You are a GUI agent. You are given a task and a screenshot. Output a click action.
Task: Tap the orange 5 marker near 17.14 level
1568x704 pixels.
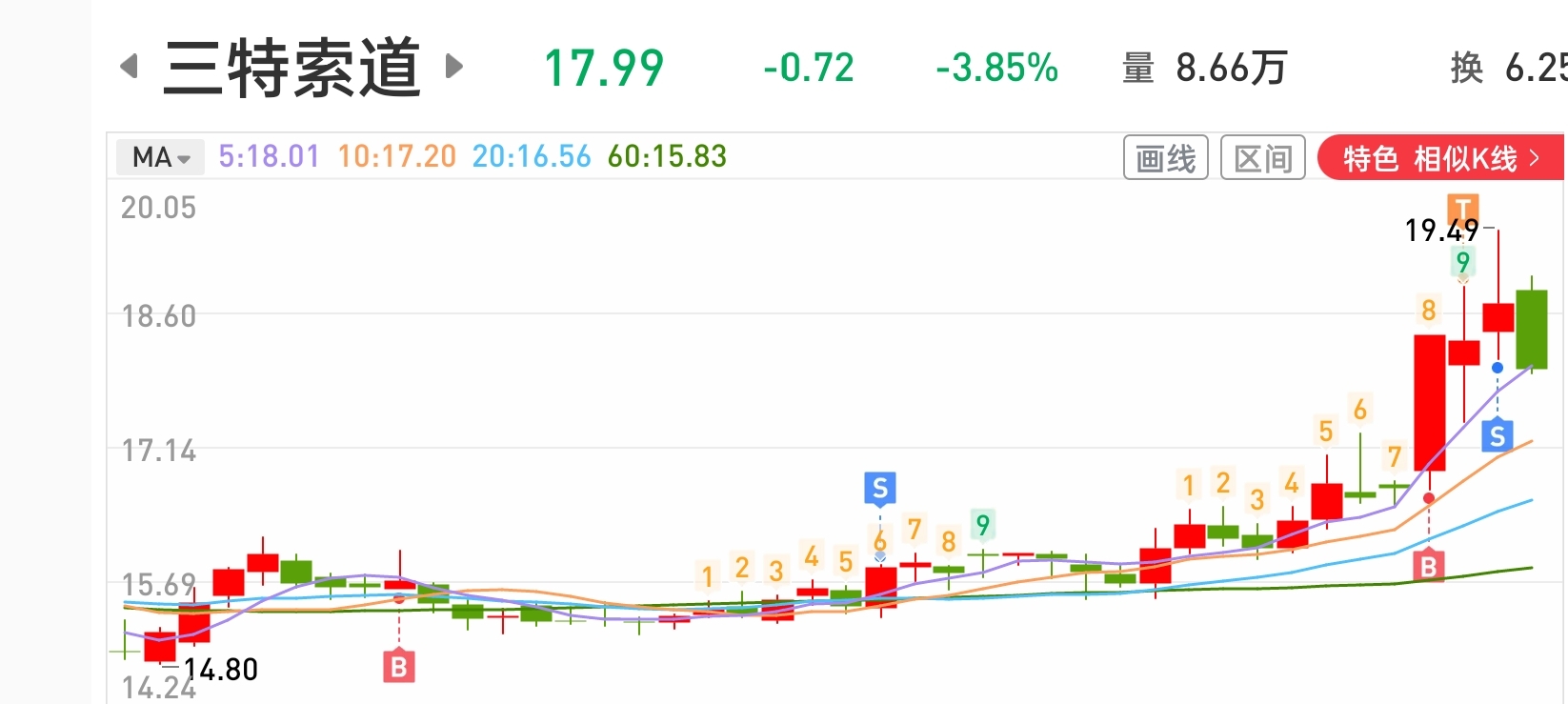(x=1325, y=432)
